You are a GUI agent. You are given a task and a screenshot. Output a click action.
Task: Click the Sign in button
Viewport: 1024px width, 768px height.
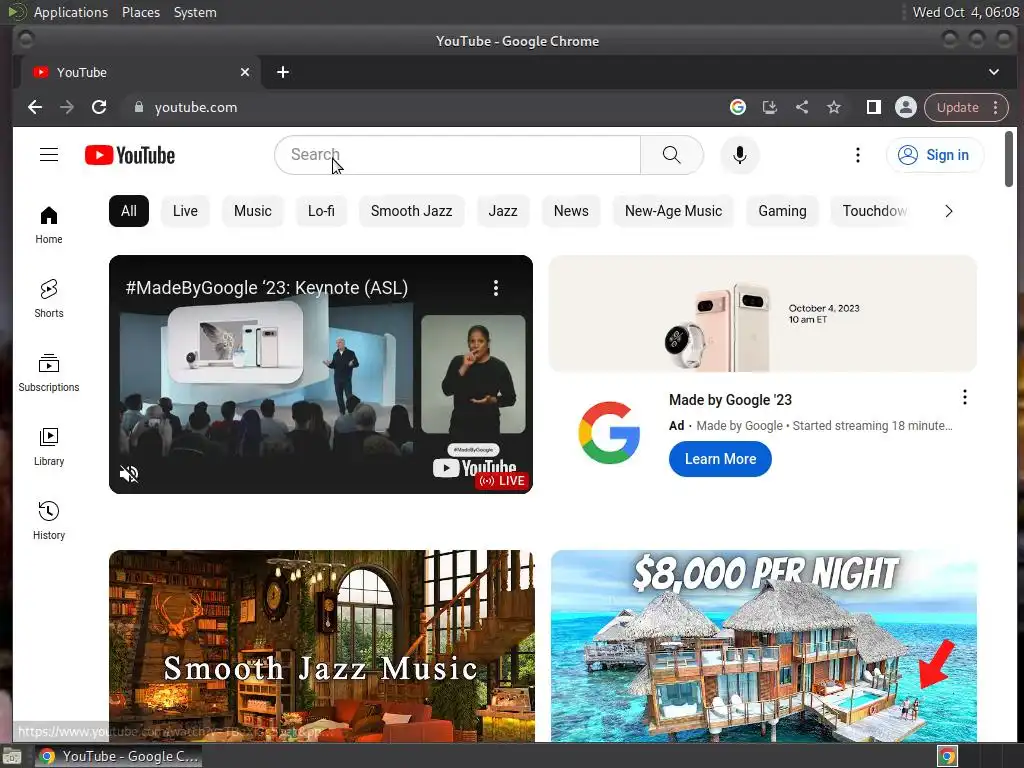(935, 155)
